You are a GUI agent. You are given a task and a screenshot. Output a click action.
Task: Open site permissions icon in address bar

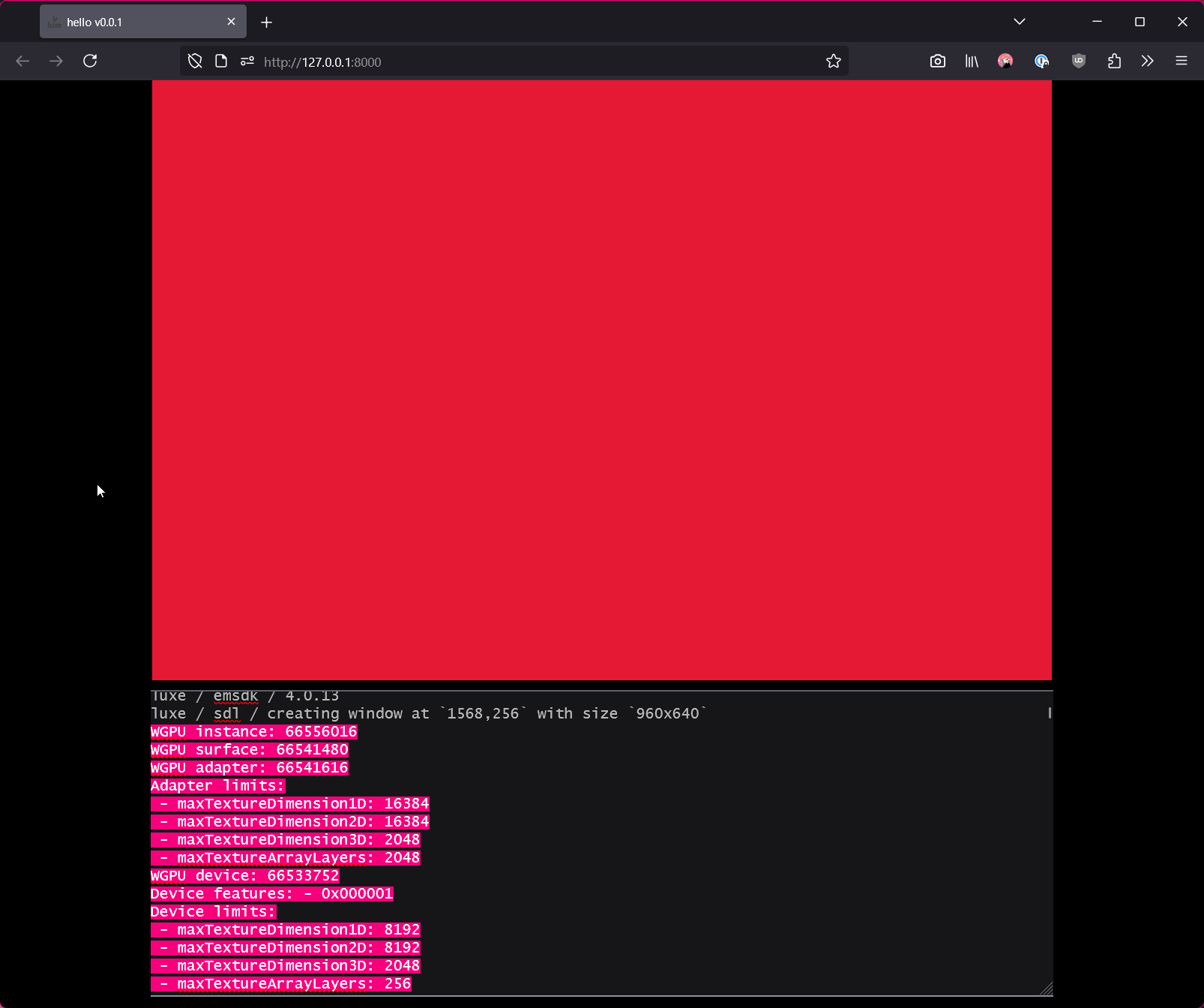(247, 61)
